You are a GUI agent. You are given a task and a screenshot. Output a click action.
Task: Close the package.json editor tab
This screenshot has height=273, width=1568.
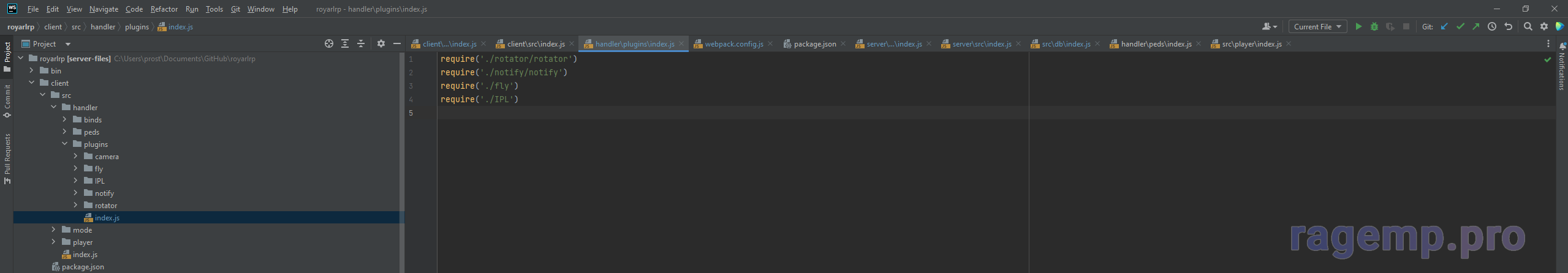(x=843, y=44)
